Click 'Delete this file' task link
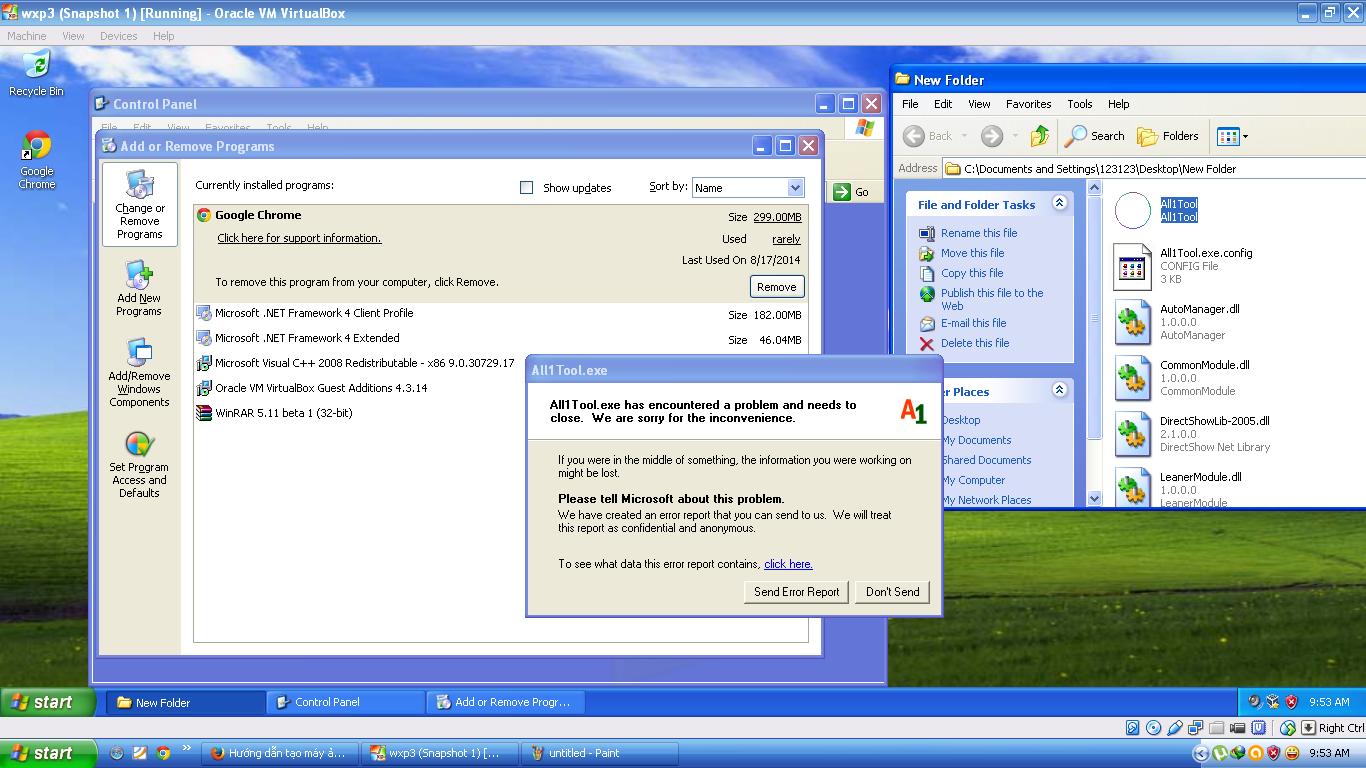 975,343
